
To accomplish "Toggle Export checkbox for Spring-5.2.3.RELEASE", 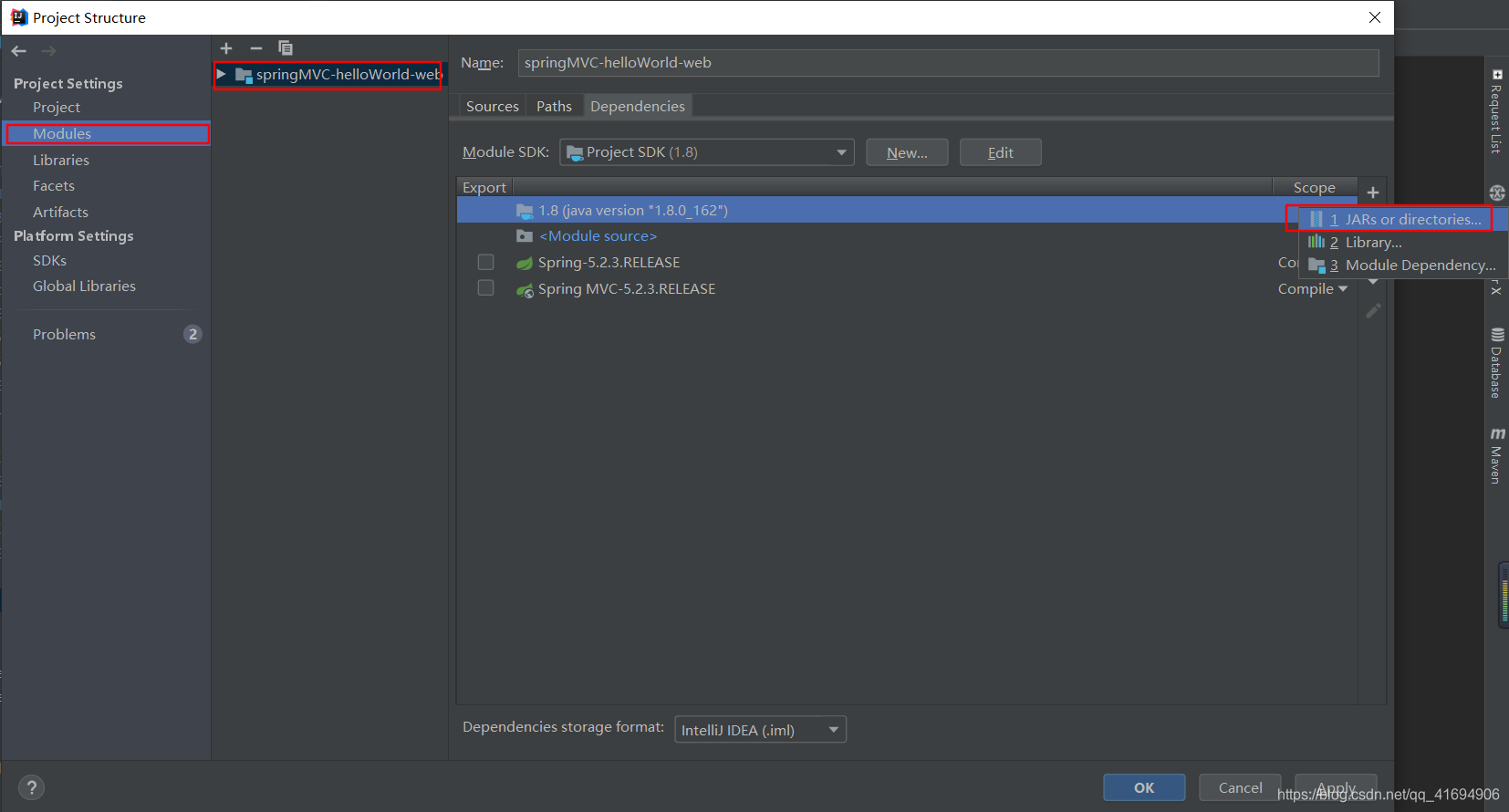I will [486, 262].
